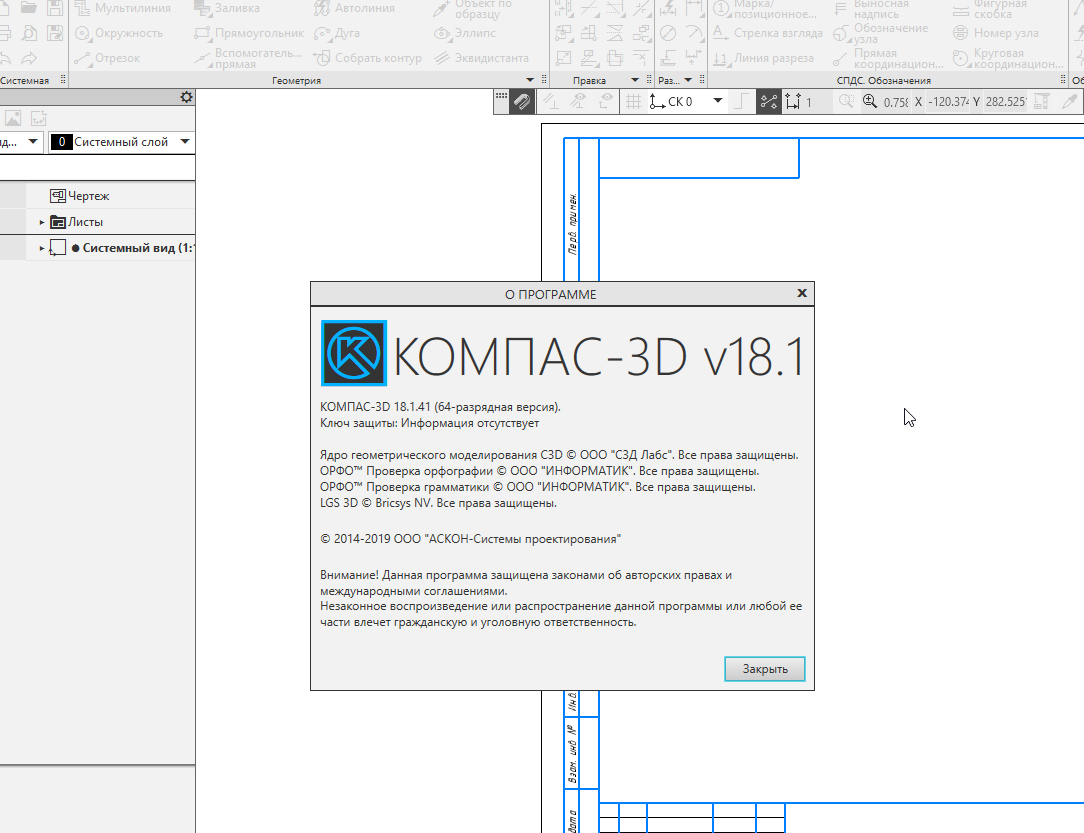
Task: Select Круговая координационная ось tool
Action: [x=1008, y=58]
